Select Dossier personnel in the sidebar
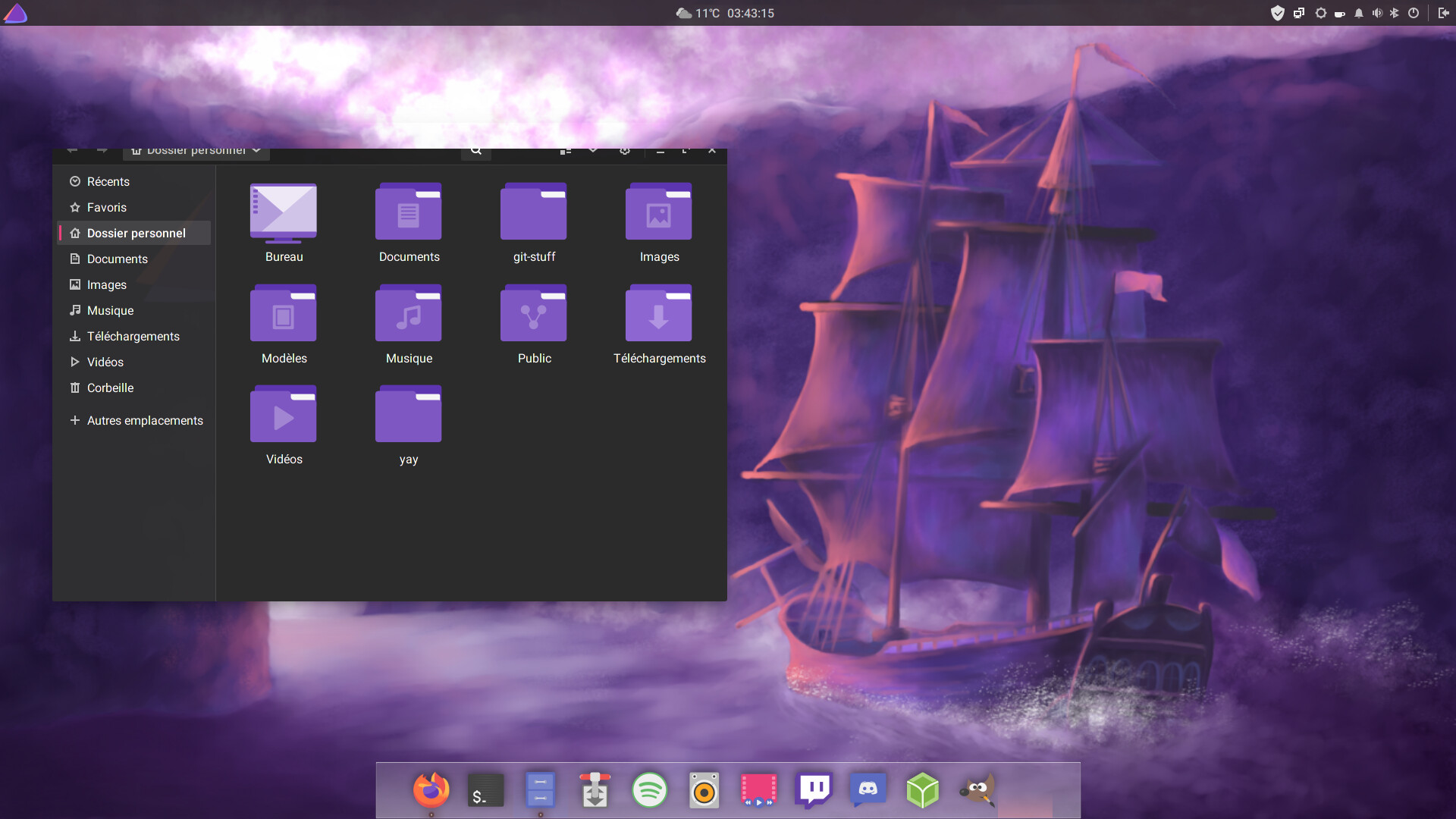Viewport: 1456px width, 819px height. [x=134, y=233]
